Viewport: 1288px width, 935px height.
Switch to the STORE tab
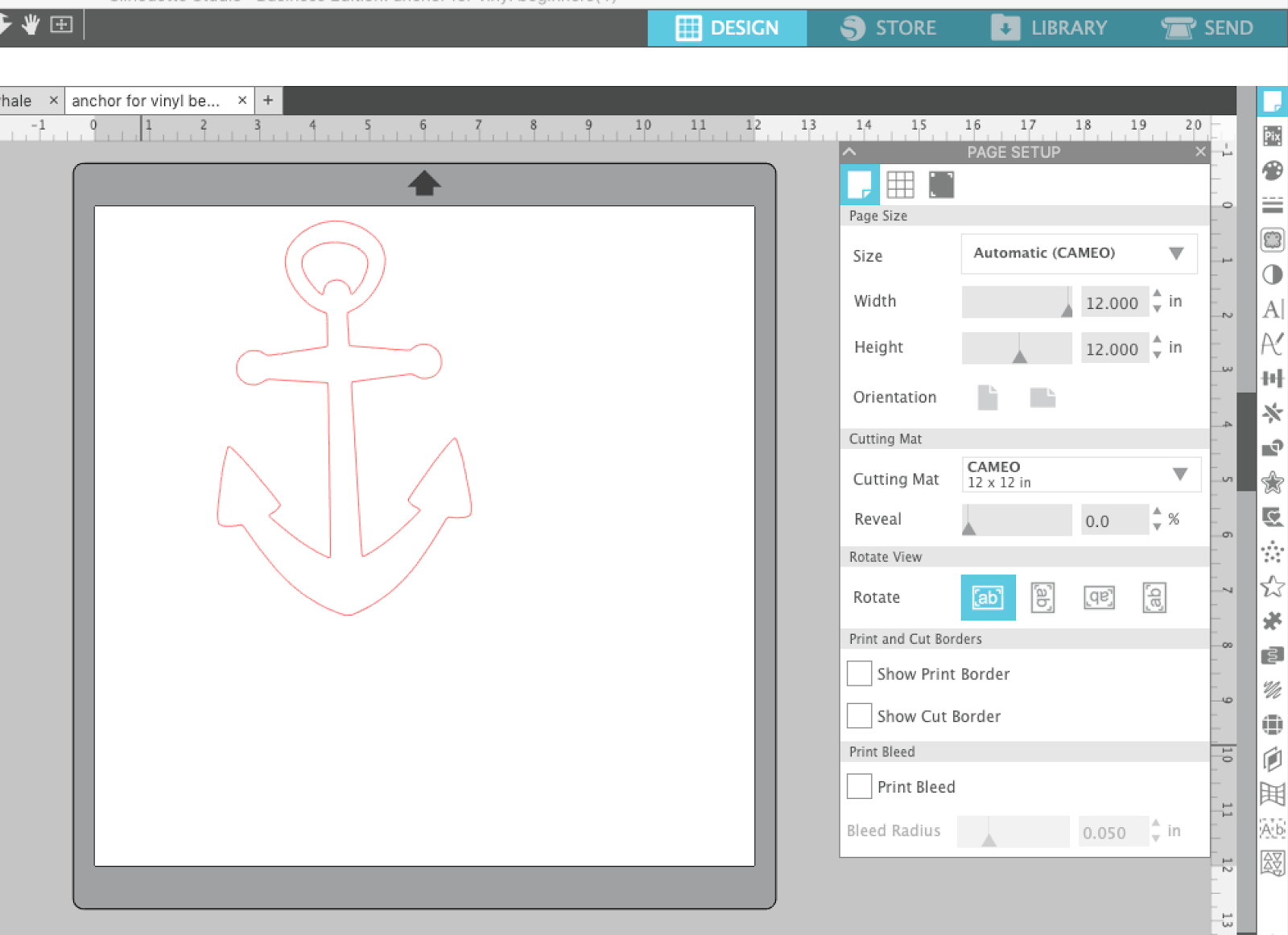coord(890,27)
